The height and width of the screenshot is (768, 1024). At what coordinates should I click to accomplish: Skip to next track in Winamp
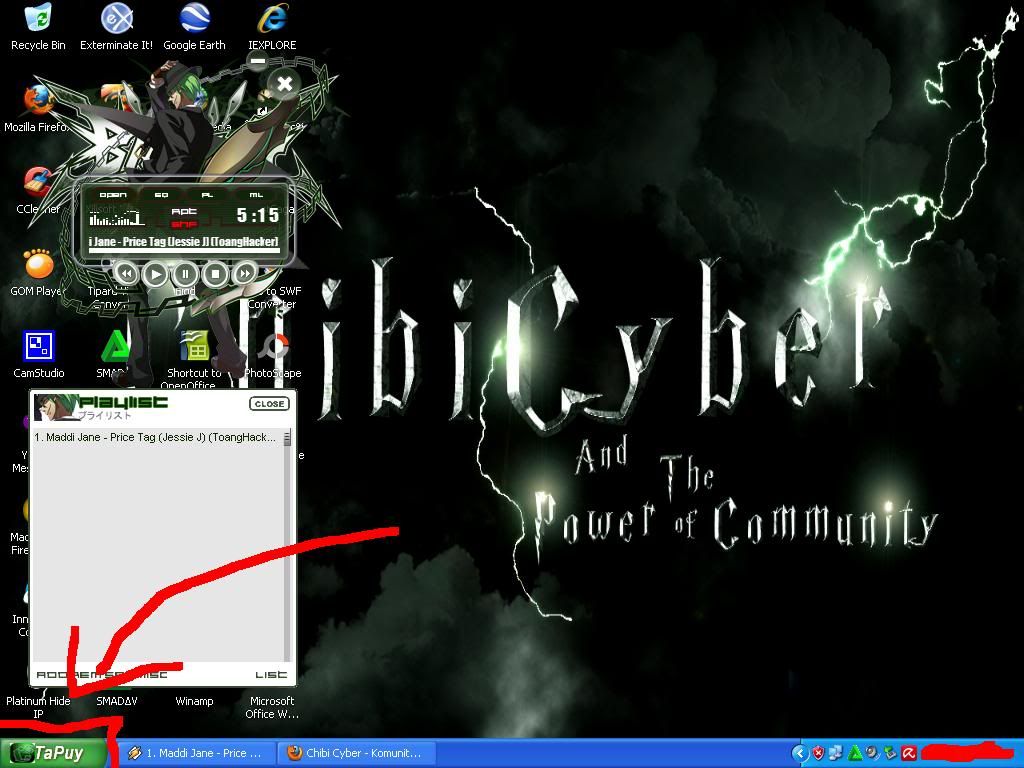click(244, 274)
